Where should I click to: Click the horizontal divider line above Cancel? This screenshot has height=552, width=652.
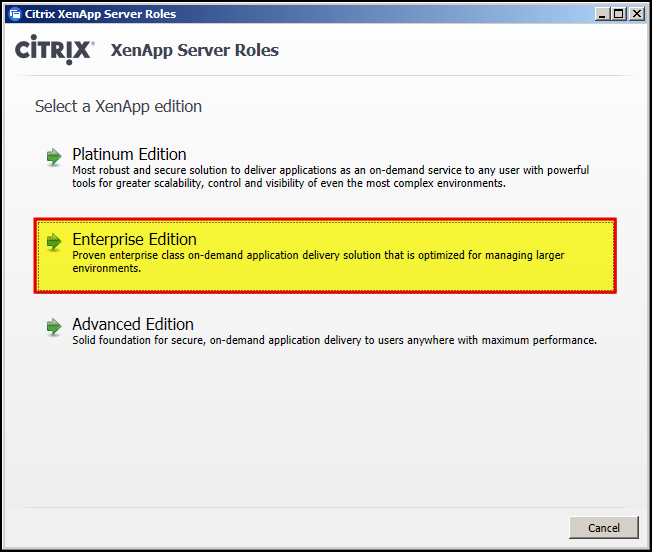click(326, 507)
